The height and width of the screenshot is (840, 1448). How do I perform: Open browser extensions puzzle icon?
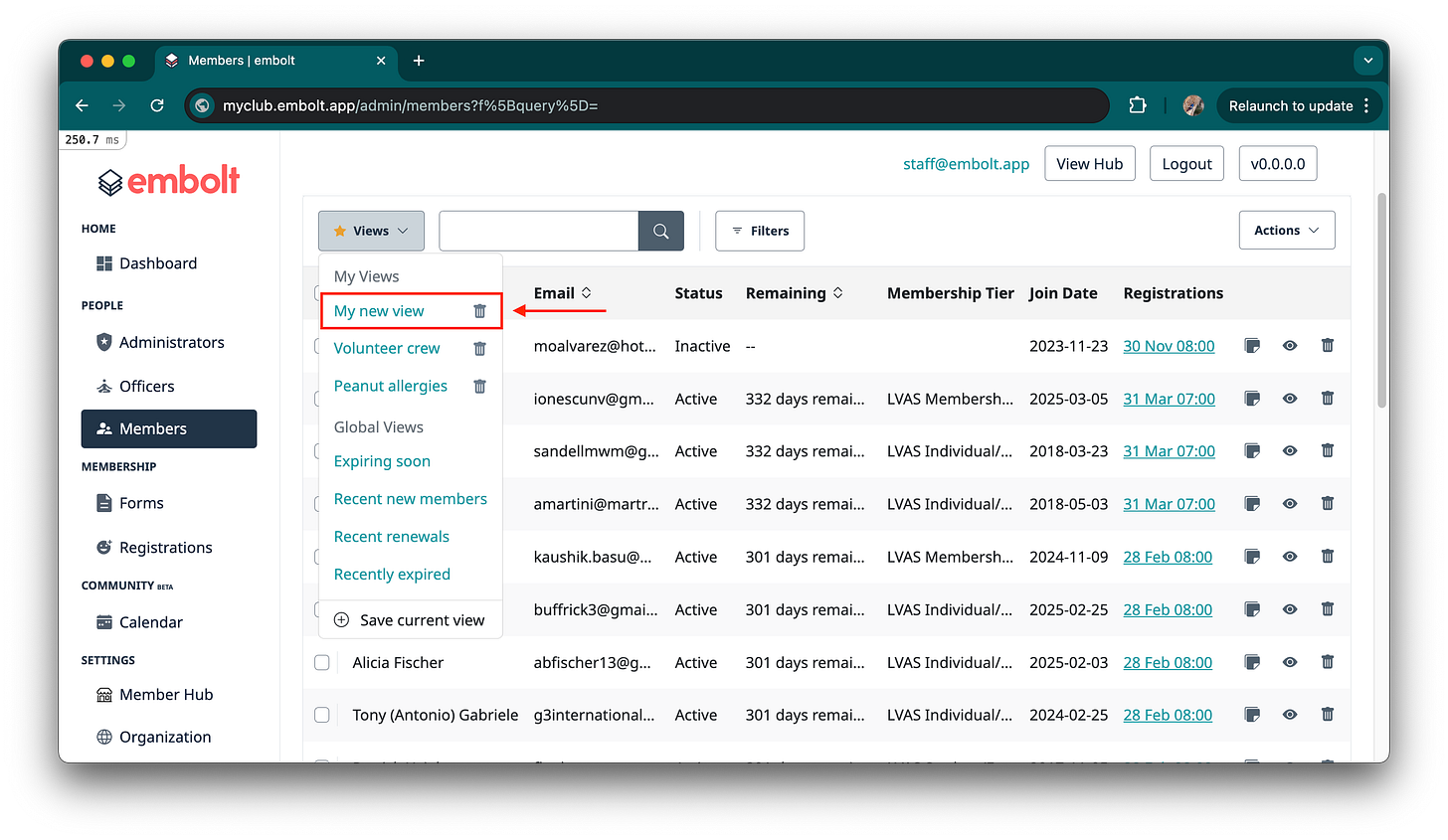point(1138,105)
